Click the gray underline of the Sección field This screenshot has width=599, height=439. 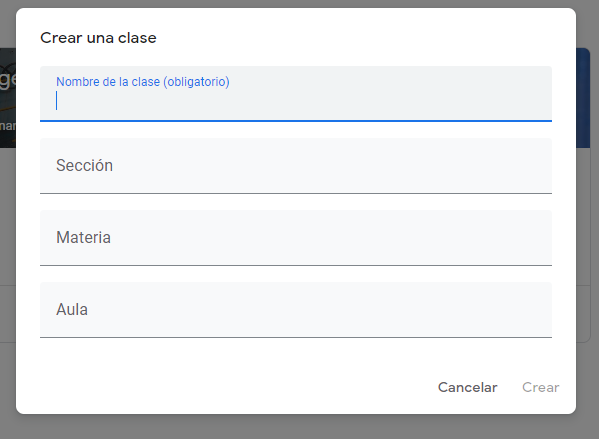tap(296, 193)
